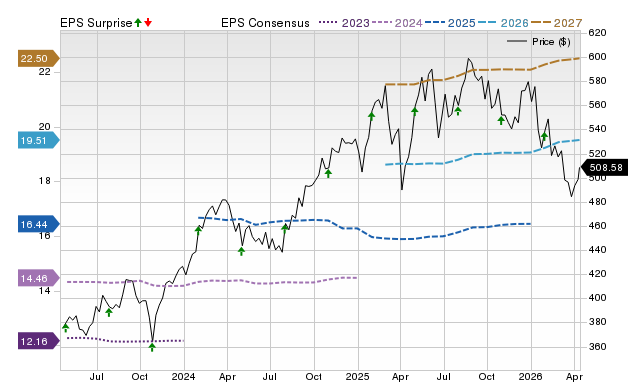Click the Price ($) legend entry
640x382 pixels.
[539, 42]
